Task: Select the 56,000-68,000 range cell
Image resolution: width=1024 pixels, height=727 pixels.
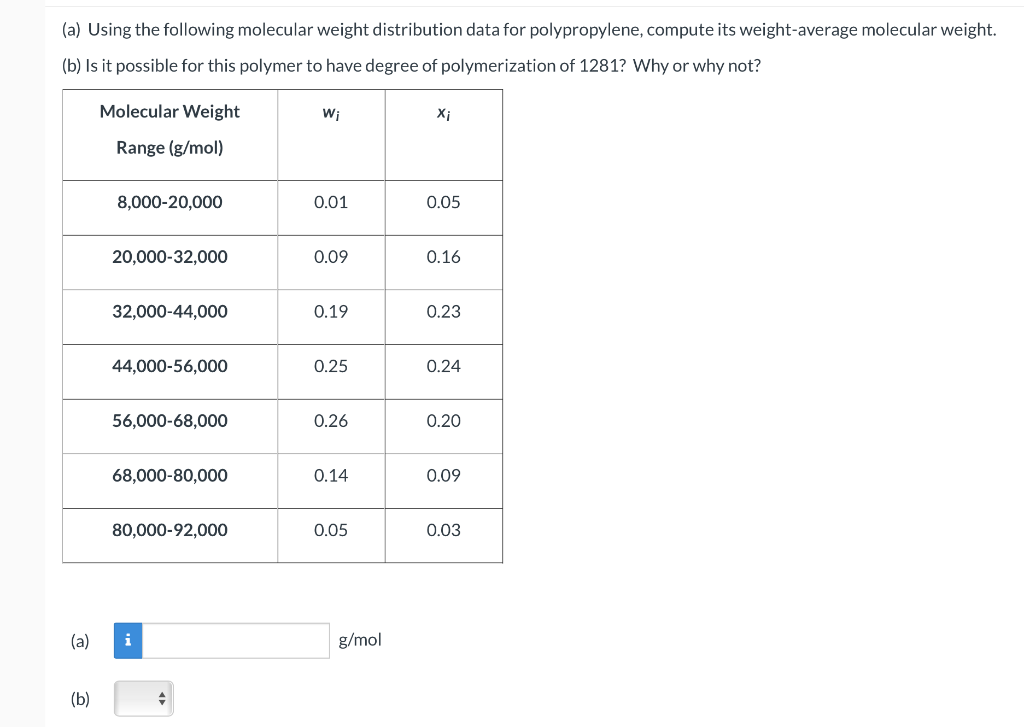Action: click(169, 421)
